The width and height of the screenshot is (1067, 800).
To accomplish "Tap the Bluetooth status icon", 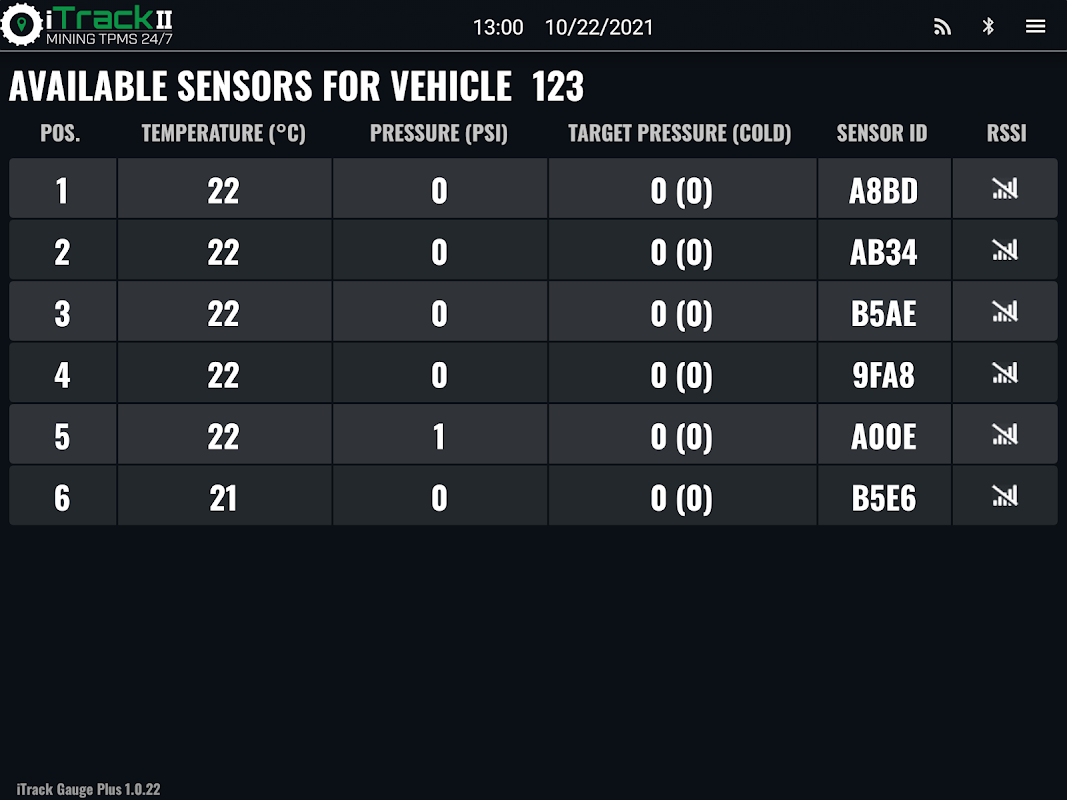I will [x=988, y=27].
